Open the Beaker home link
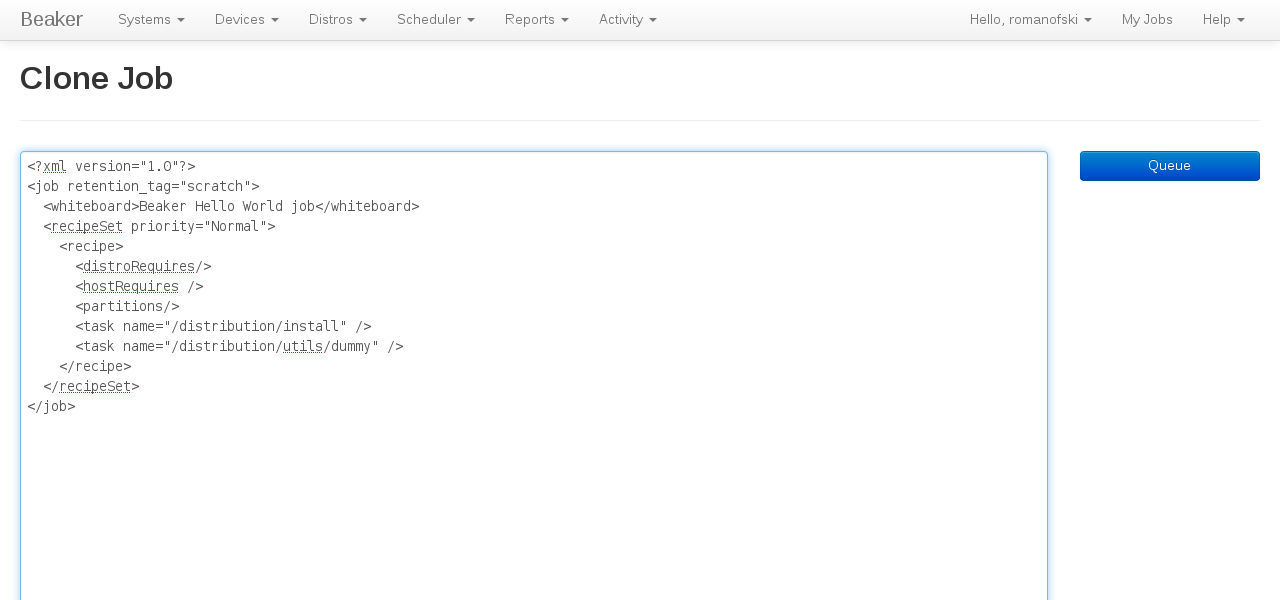Screen dimensions: 1280x600 tap(51, 19)
